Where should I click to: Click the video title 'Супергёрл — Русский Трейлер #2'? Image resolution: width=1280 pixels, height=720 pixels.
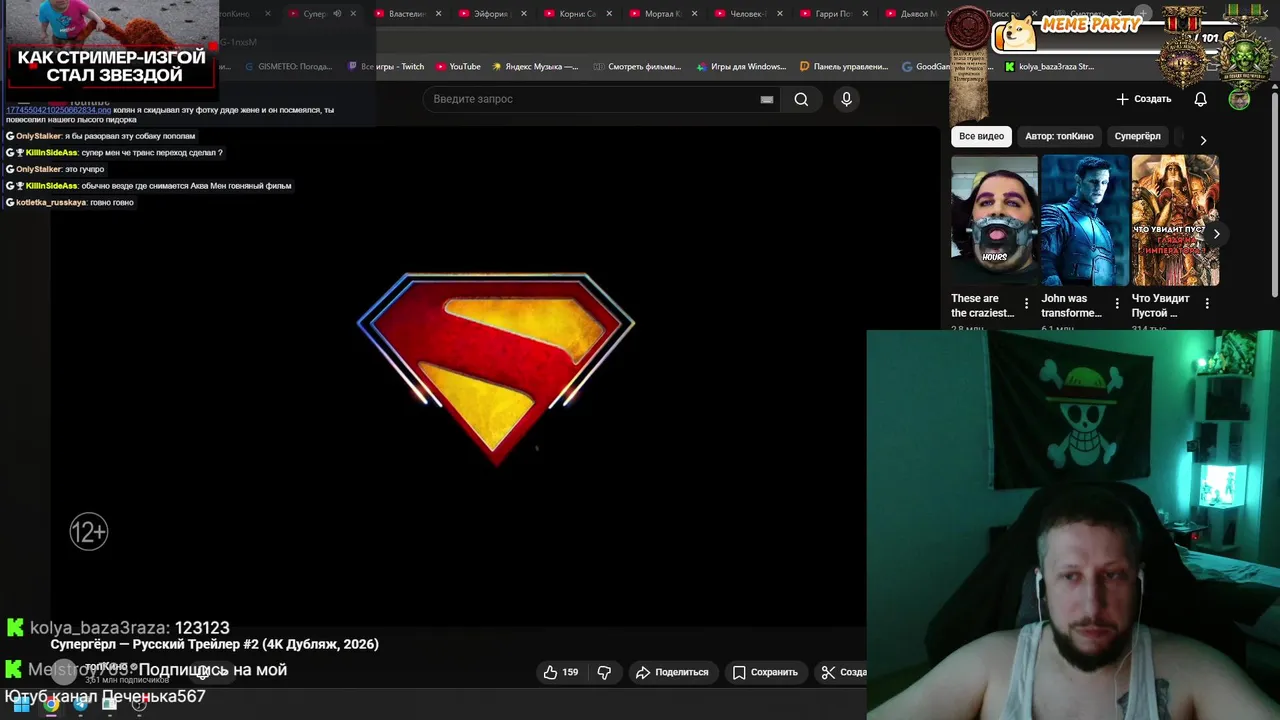pyautogui.click(x=215, y=644)
